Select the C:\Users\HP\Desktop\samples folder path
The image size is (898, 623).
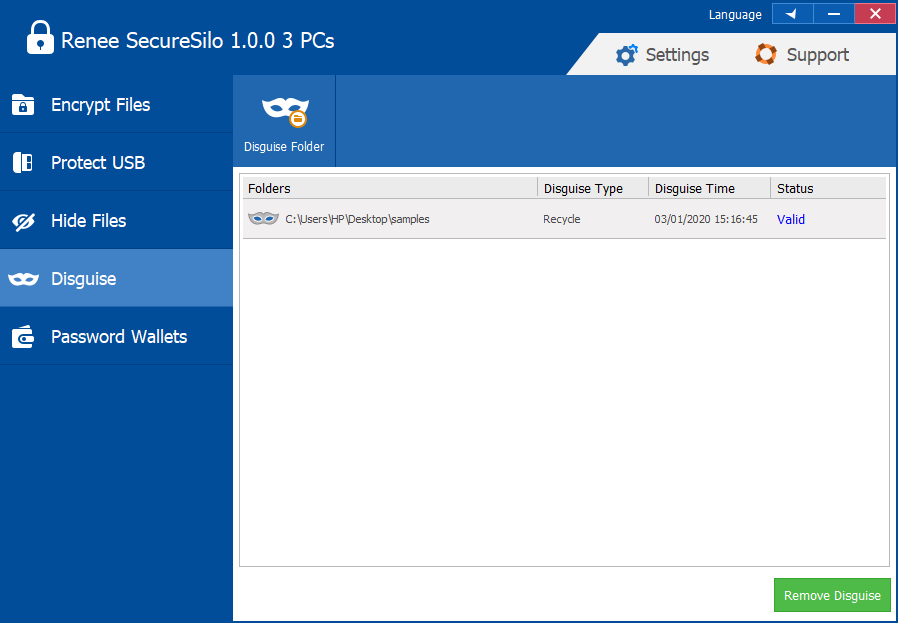357,219
